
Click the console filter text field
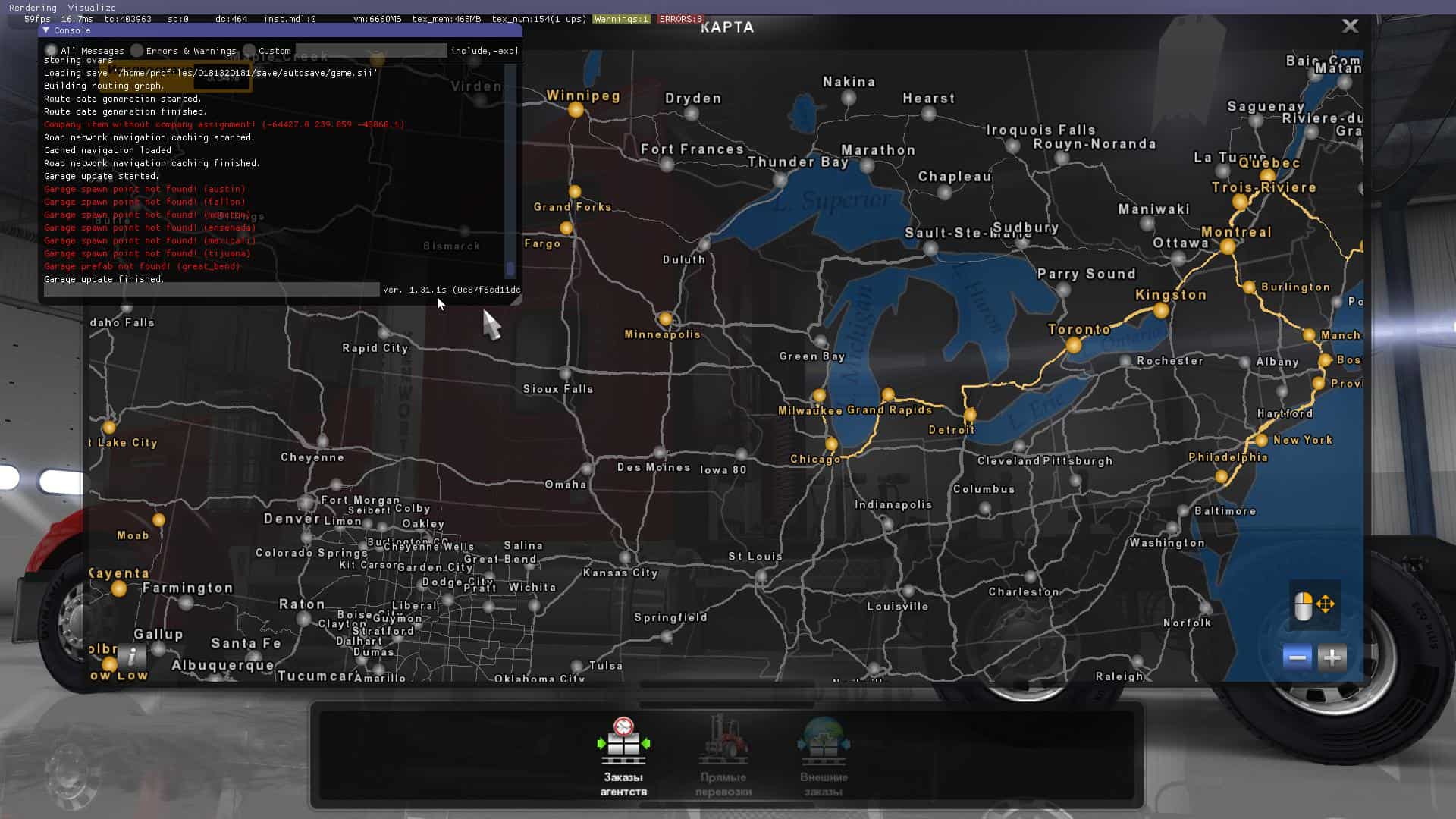(x=370, y=51)
